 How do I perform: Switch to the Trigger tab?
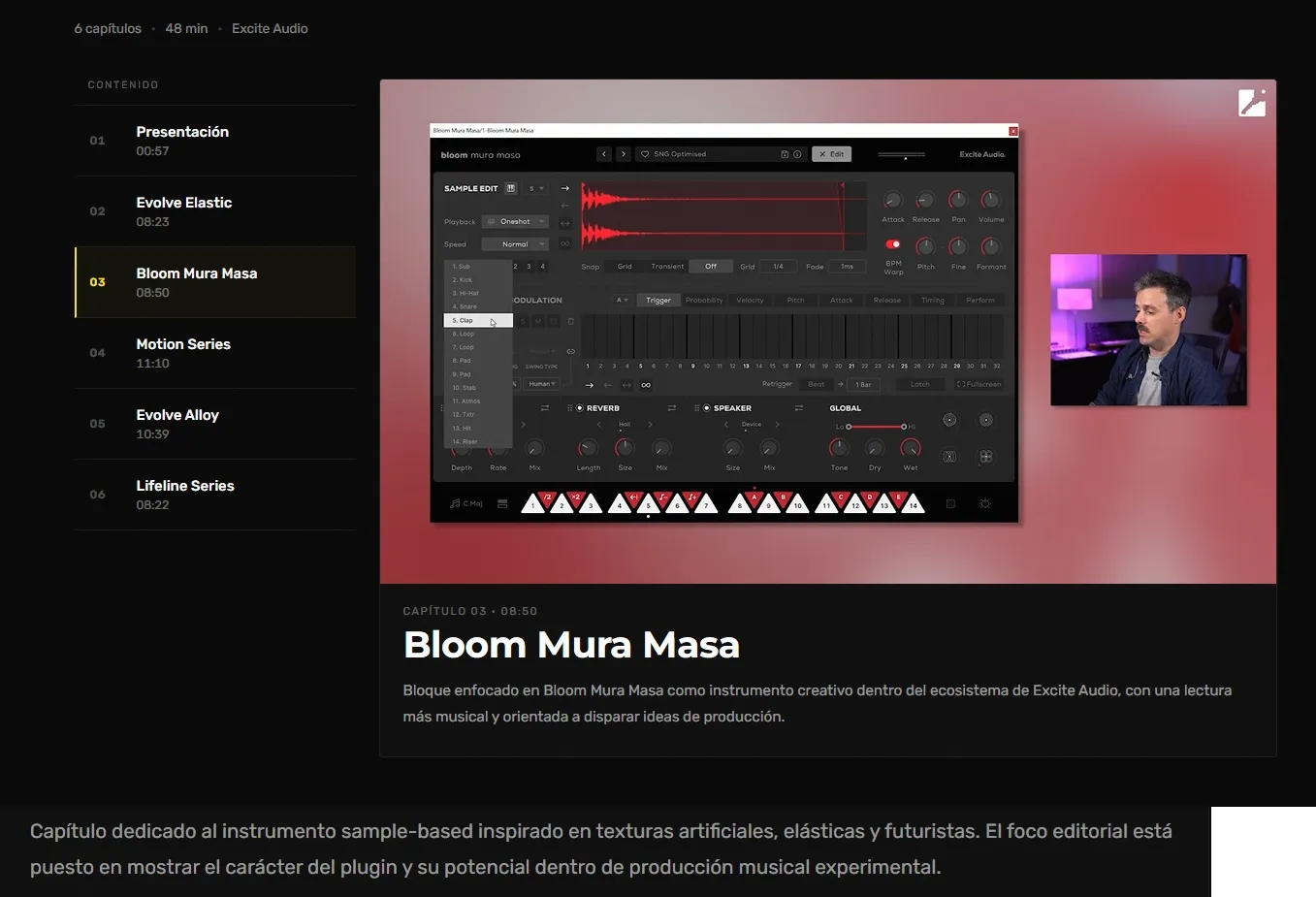click(x=658, y=301)
